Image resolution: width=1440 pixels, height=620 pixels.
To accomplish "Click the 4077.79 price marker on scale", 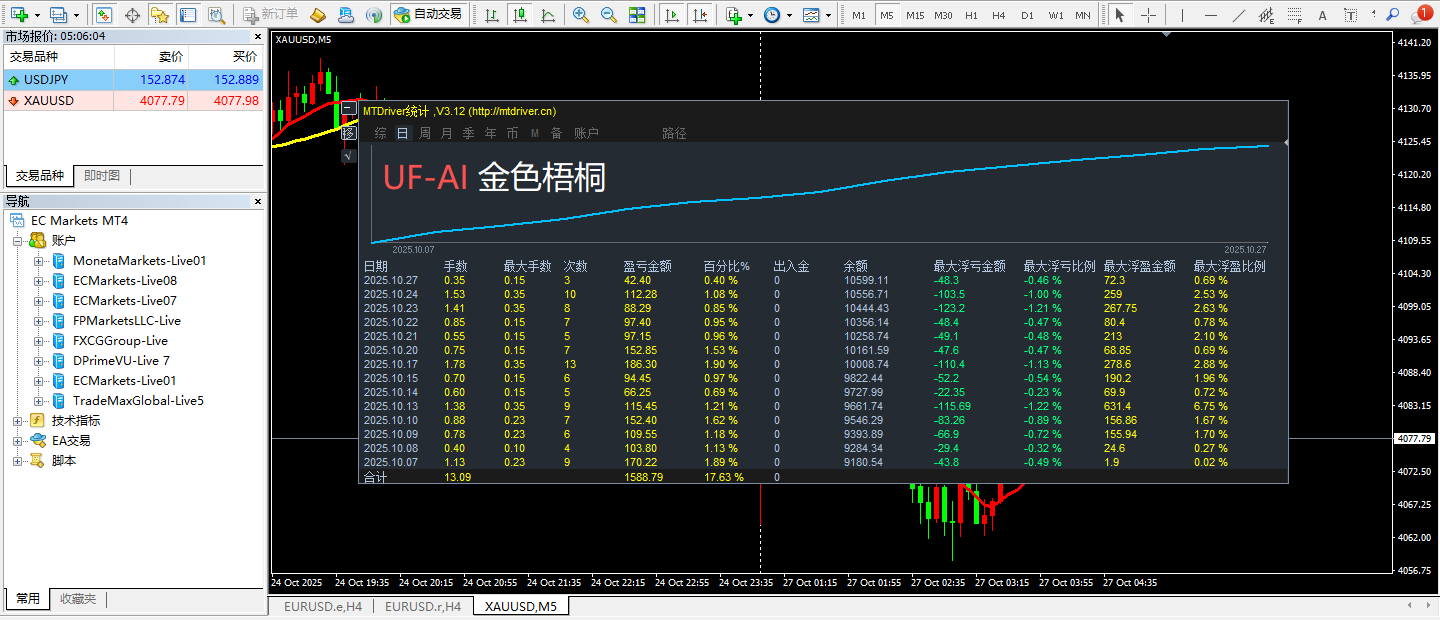I will tap(1413, 438).
